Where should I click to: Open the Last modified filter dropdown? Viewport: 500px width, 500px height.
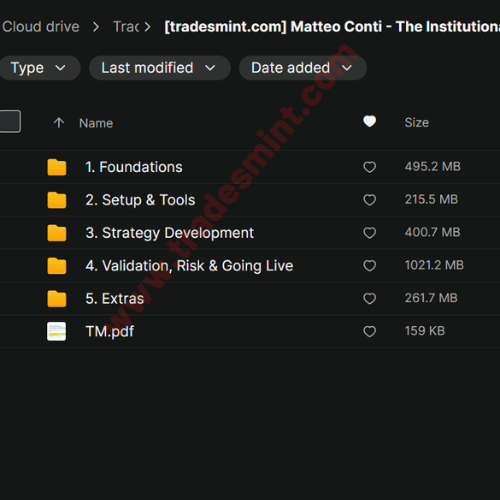tap(160, 68)
